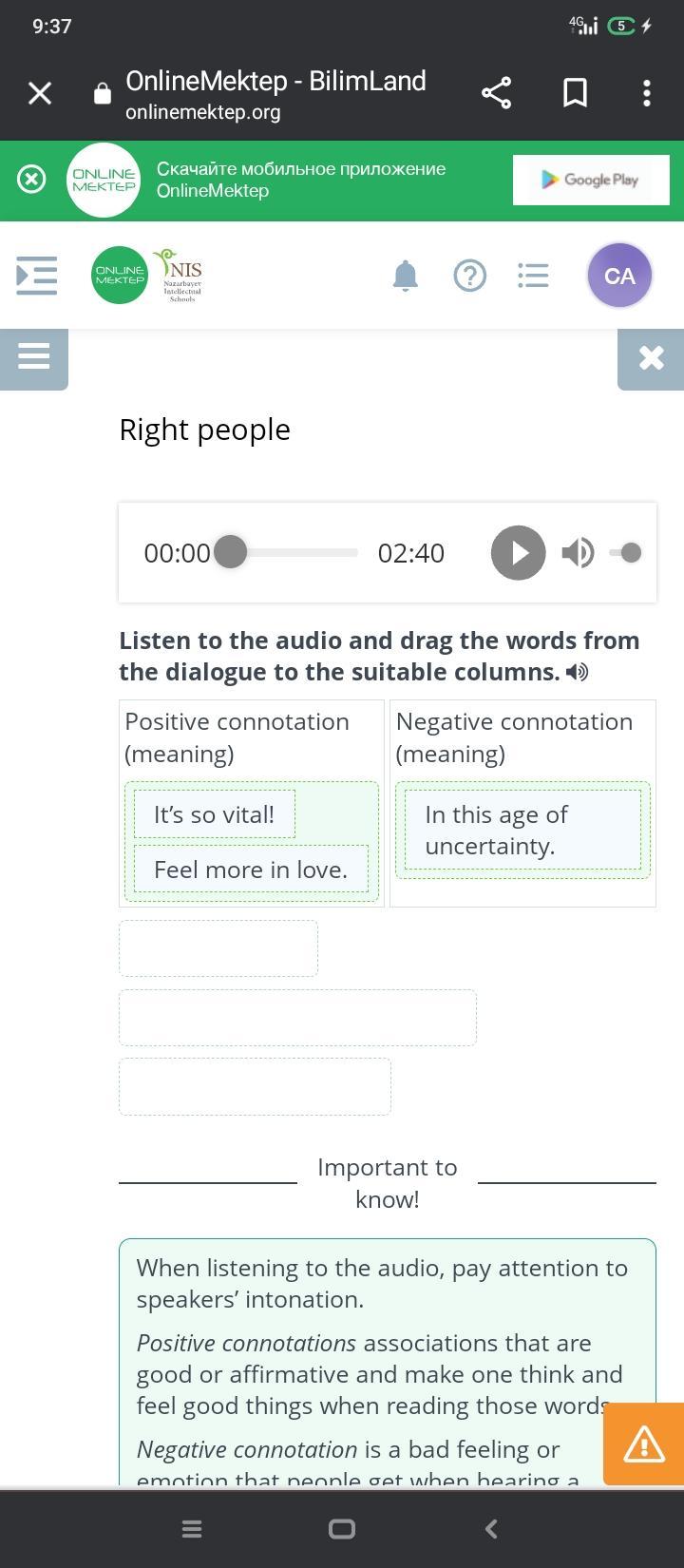Expand the sidebar navigation arrow menu
The image size is (684, 1568).
click(x=37, y=276)
